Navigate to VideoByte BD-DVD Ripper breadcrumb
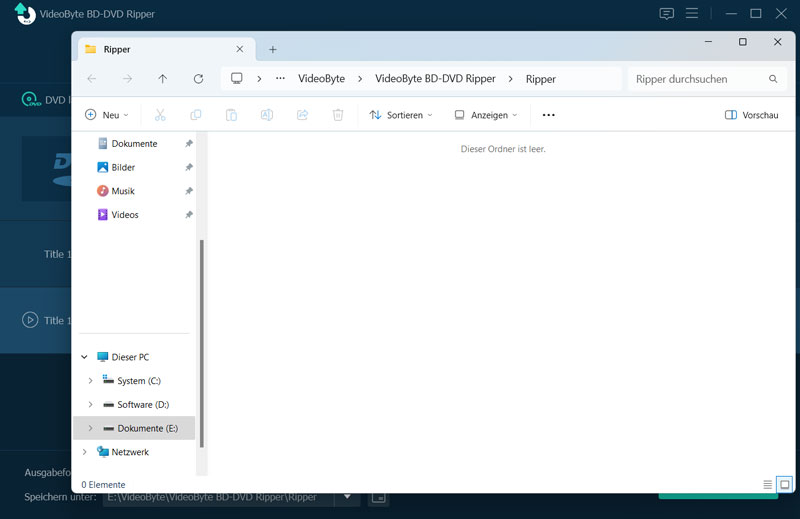This screenshot has width=800, height=519. point(435,79)
